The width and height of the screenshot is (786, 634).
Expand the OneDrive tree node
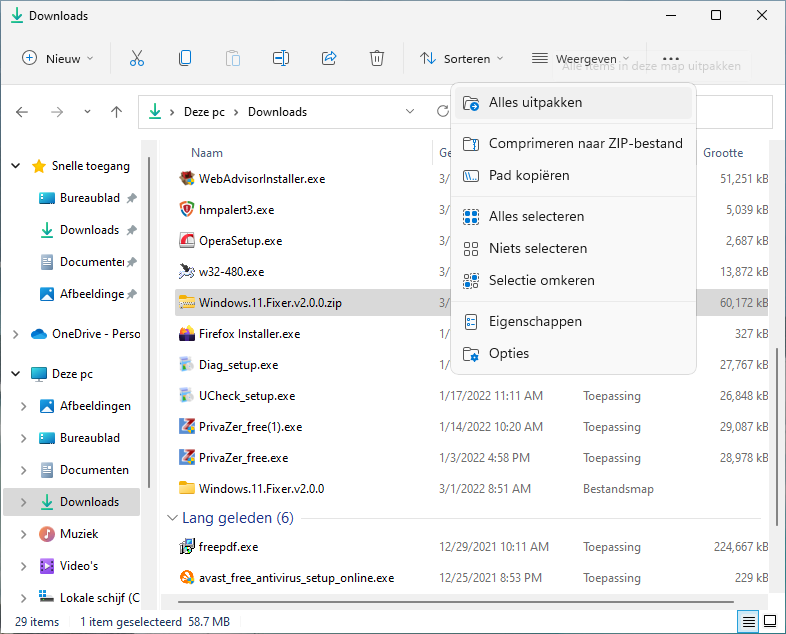coord(13,334)
